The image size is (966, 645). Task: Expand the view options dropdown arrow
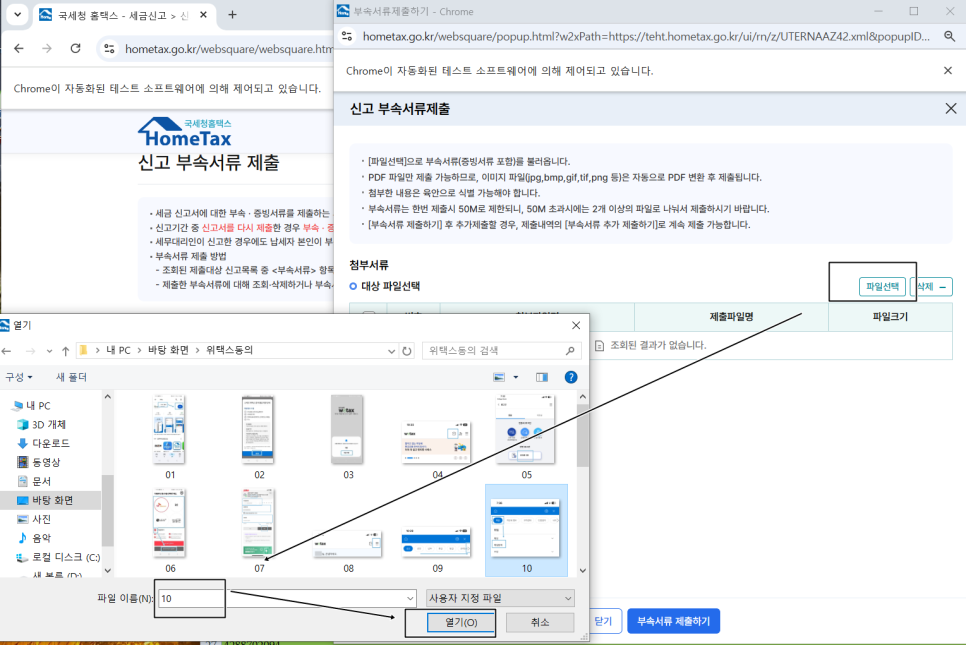pos(516,377)
